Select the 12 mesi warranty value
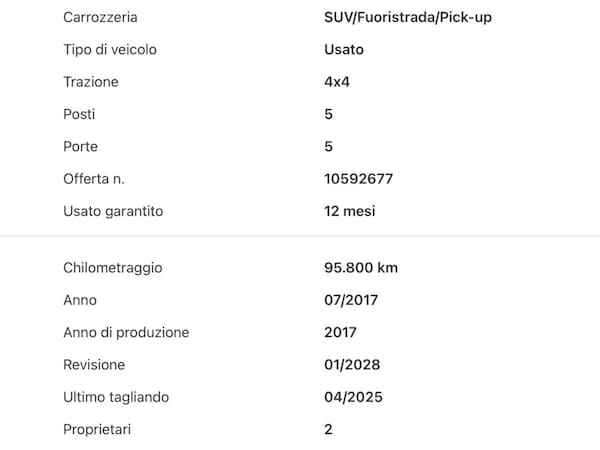The image size is (600, 450). (351, 211)
